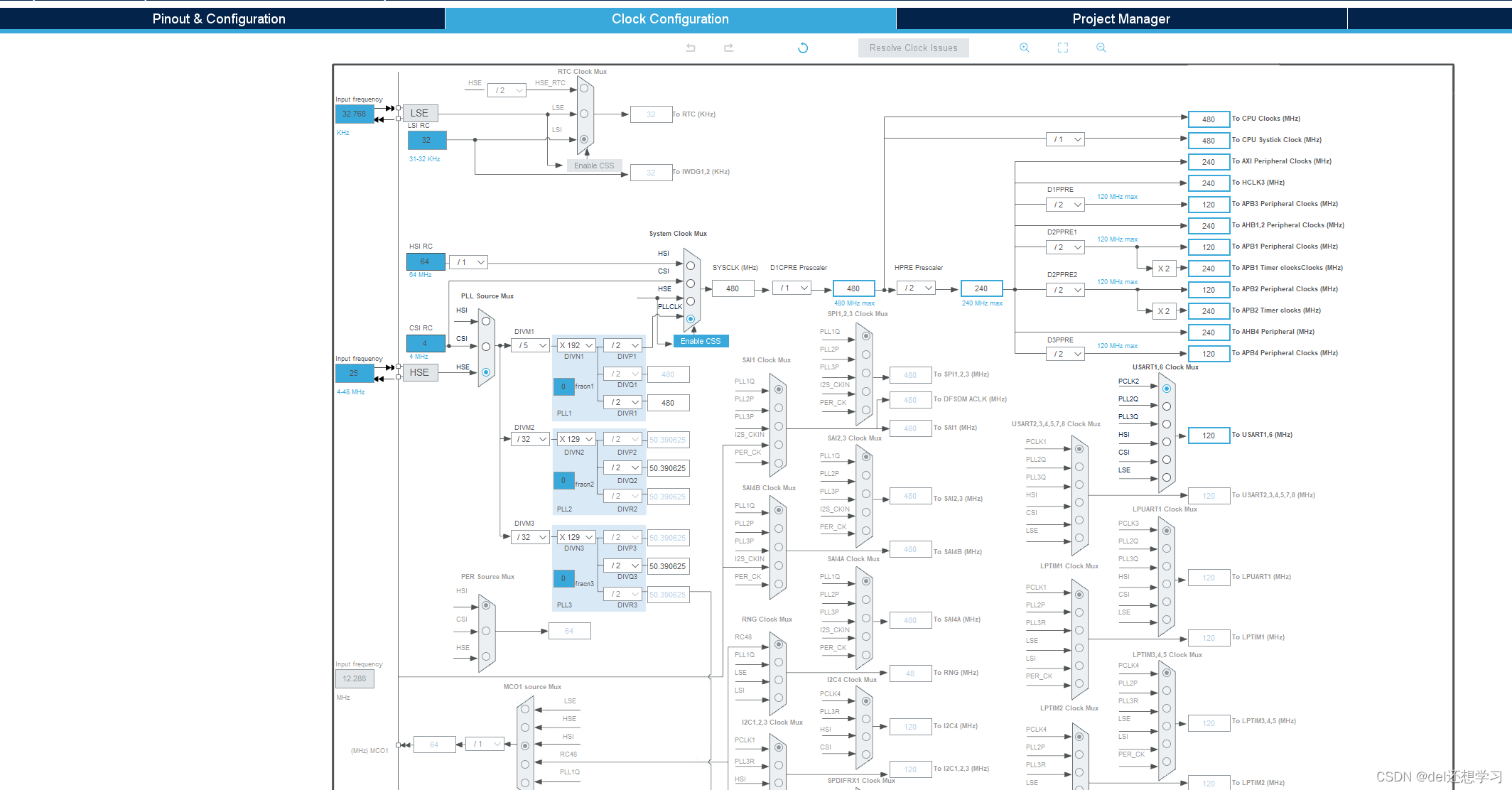The height and width of the screenshot is (790, 1512).
Task: Open the HPRE Prescaler dropdown
Action: click(915, 288)
